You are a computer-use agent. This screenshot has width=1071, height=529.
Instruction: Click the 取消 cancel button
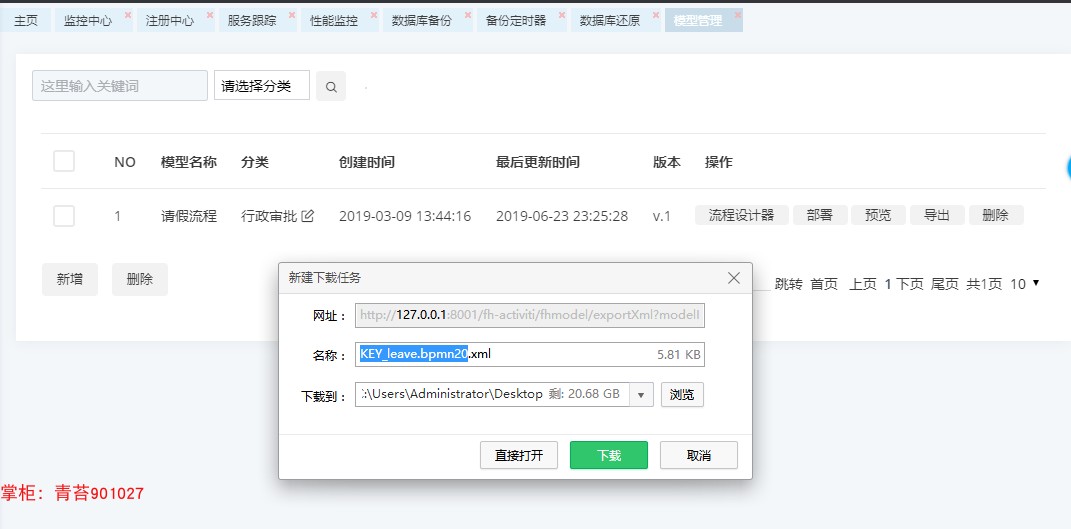pyautogui.click(x=699, y=455)
